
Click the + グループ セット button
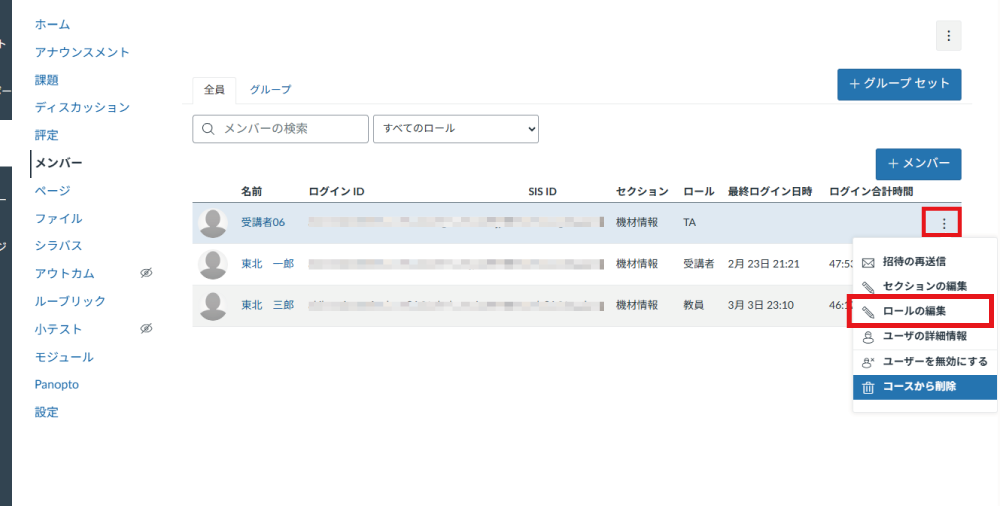click(899, 84)
